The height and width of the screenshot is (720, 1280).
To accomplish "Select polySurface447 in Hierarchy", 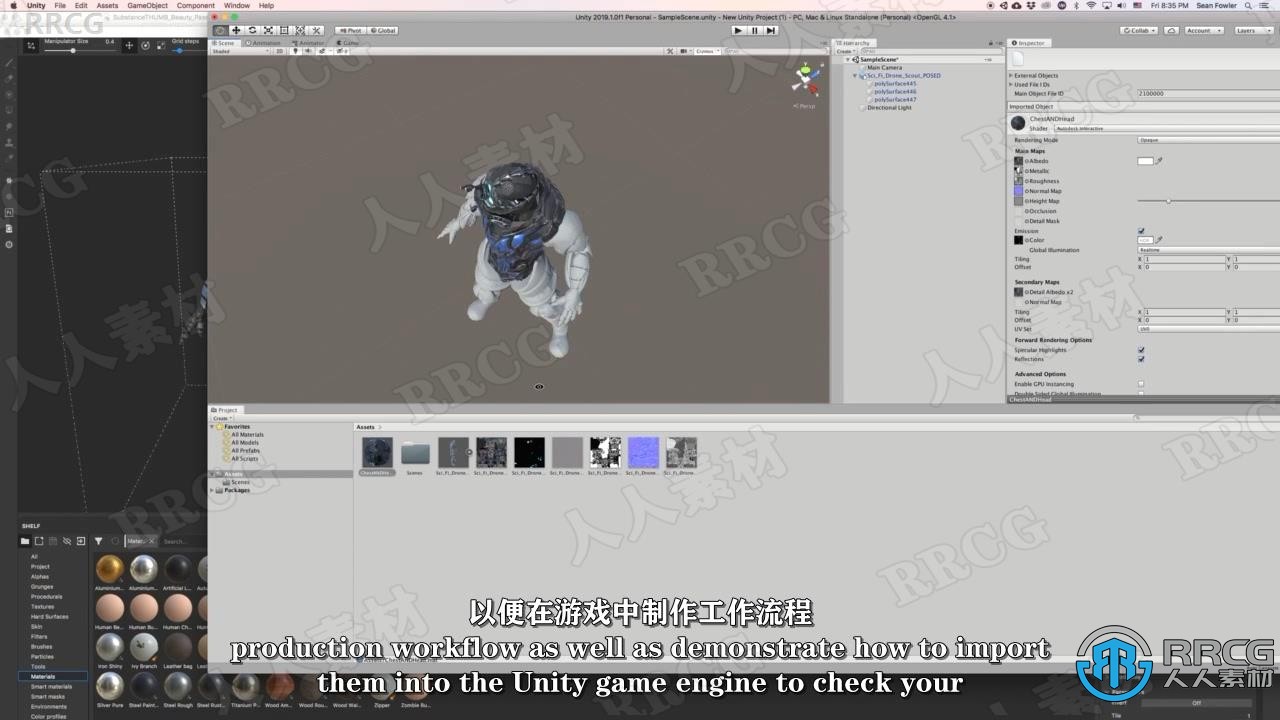I will tap(895, 99).
